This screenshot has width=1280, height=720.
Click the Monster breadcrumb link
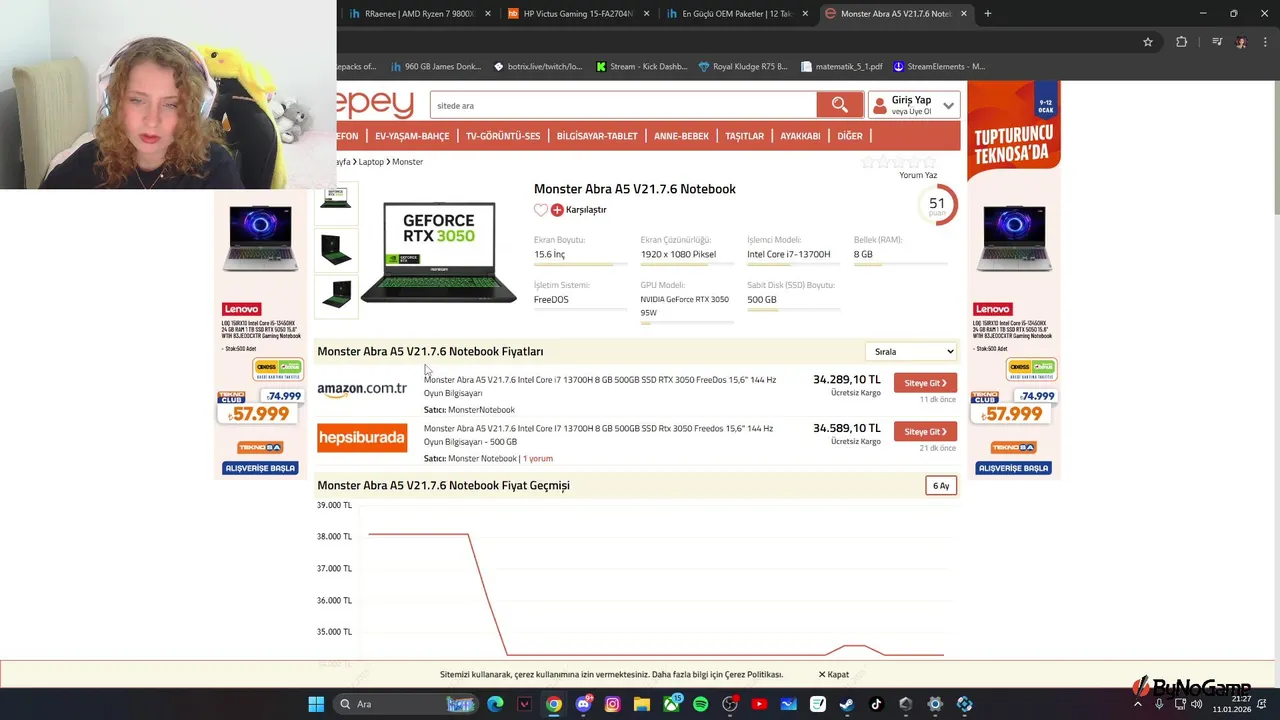tap(407, 162)
